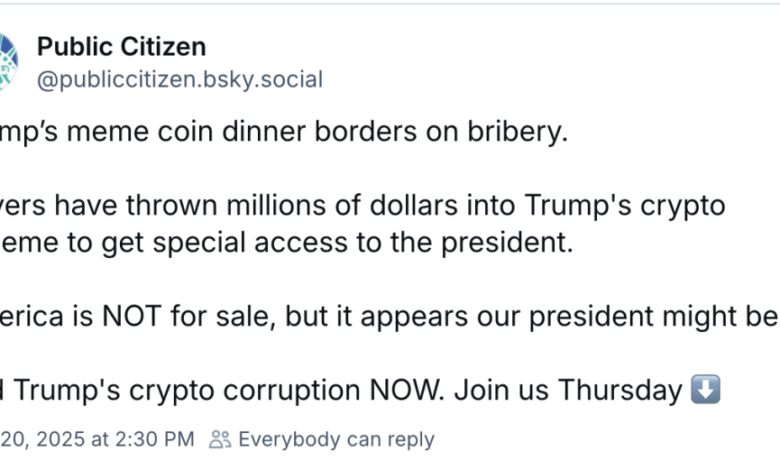Click the NOT for sale sentence

[390, 316]
